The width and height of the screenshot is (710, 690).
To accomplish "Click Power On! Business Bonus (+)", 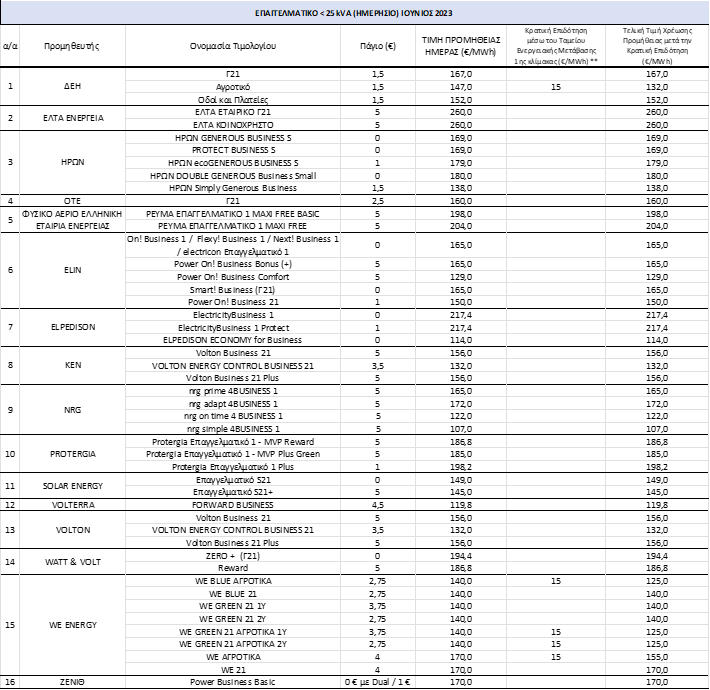I will tap(233, 264).
